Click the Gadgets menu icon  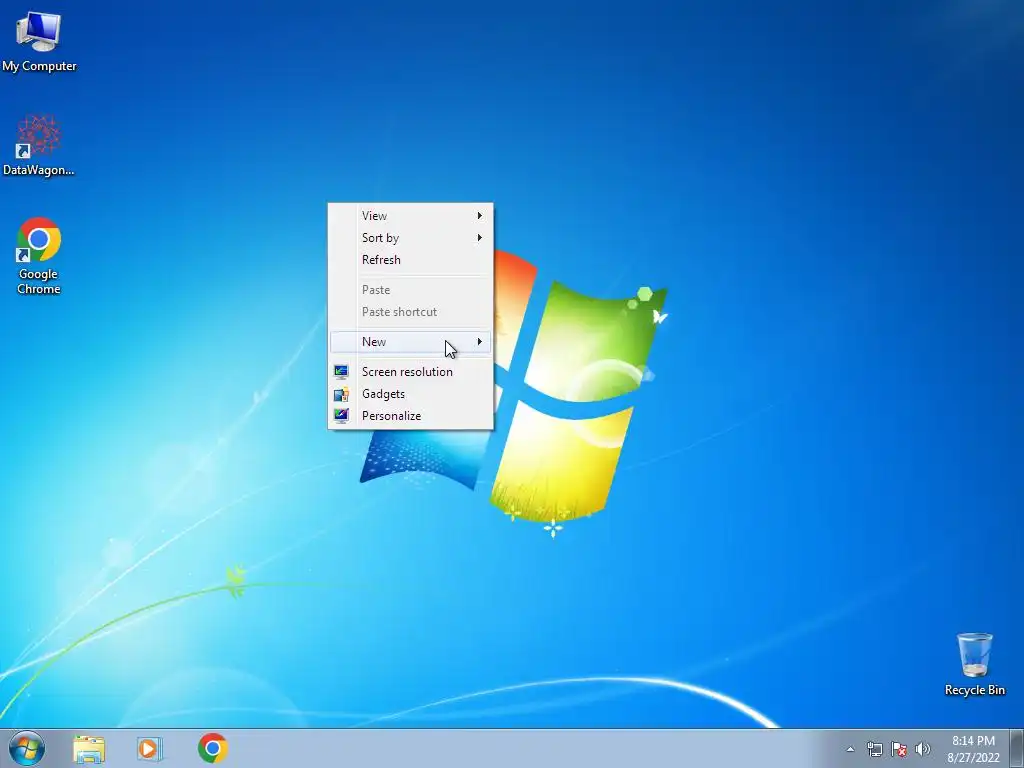point(341,394)
